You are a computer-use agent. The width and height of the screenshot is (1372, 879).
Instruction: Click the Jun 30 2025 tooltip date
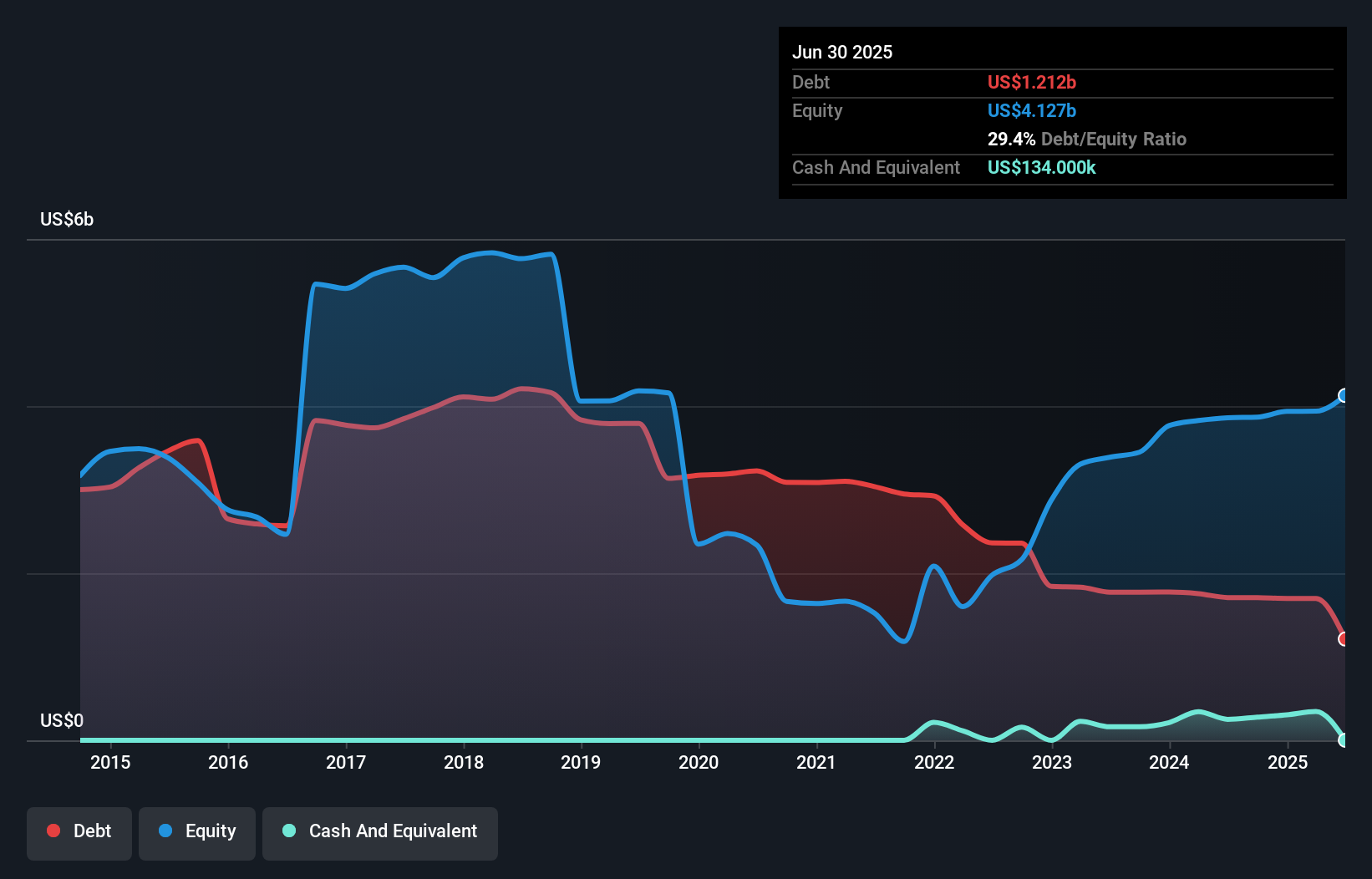tap(842, 53)
